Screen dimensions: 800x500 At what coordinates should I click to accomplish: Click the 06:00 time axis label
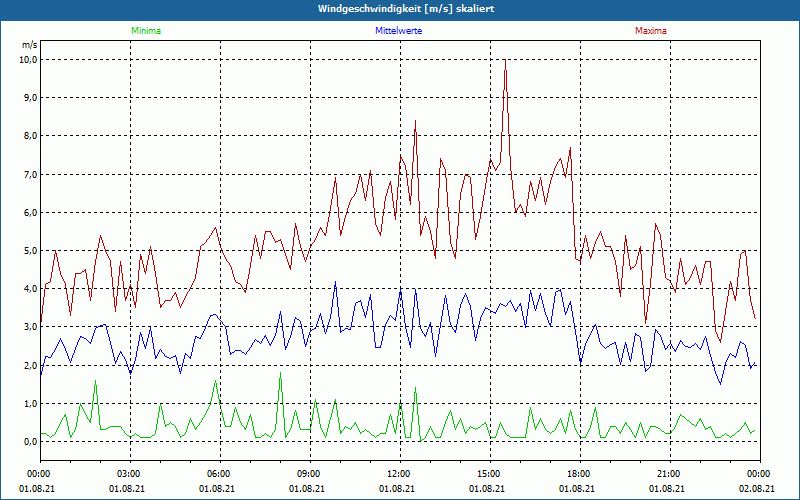(x=217, y=474)
